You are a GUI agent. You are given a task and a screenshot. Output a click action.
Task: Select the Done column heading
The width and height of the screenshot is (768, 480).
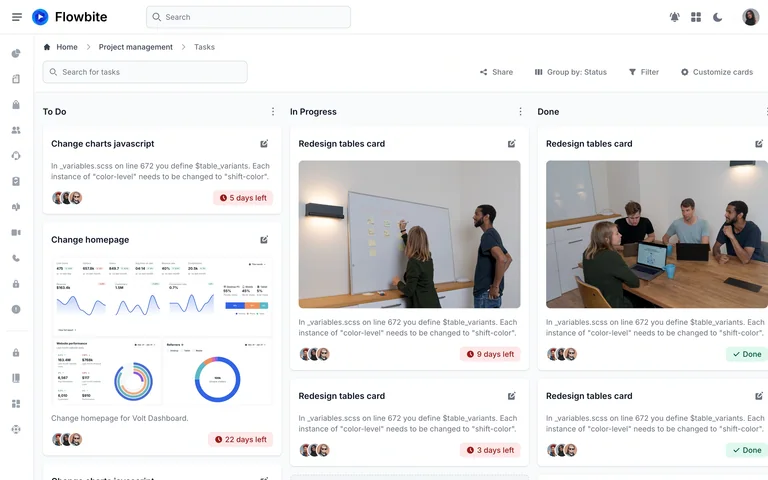pos(548,112)
